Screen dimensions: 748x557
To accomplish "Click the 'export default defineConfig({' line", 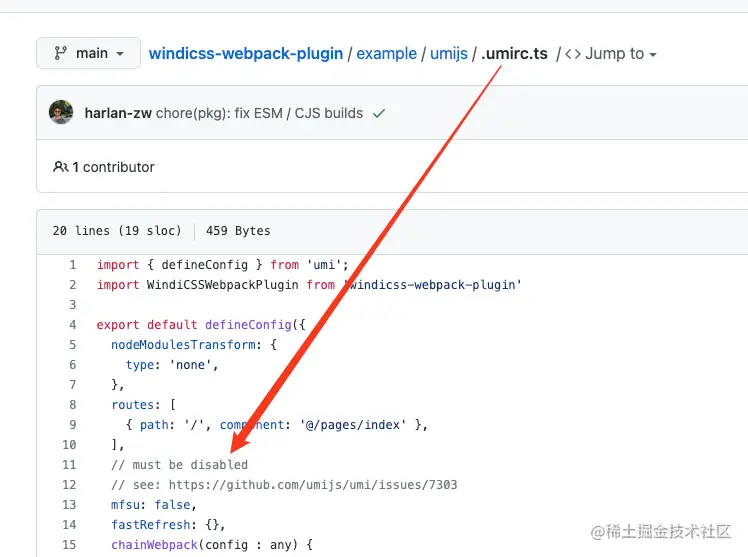I will (201, 325).
